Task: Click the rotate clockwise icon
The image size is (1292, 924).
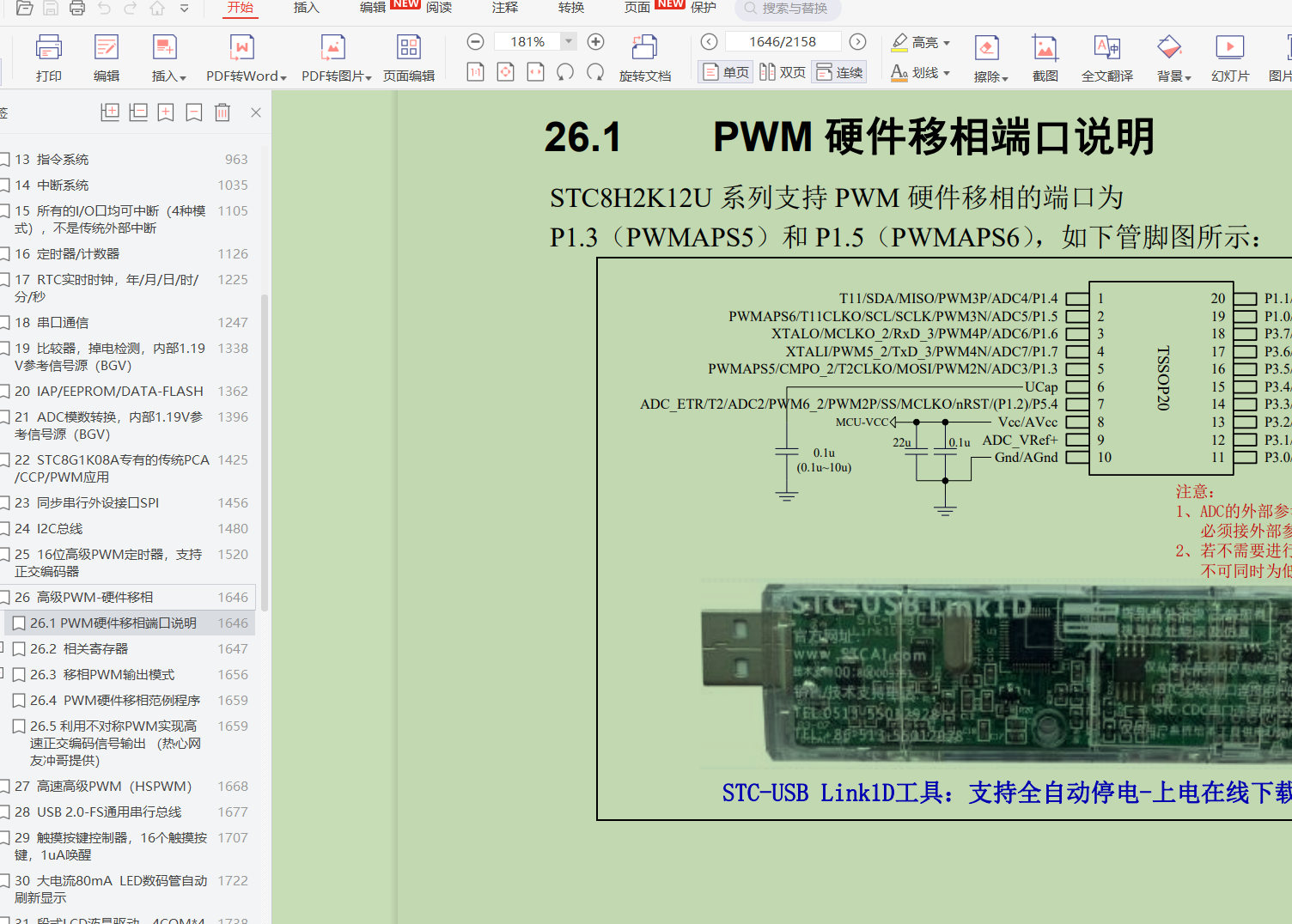Action: click(x=595, y=72)
